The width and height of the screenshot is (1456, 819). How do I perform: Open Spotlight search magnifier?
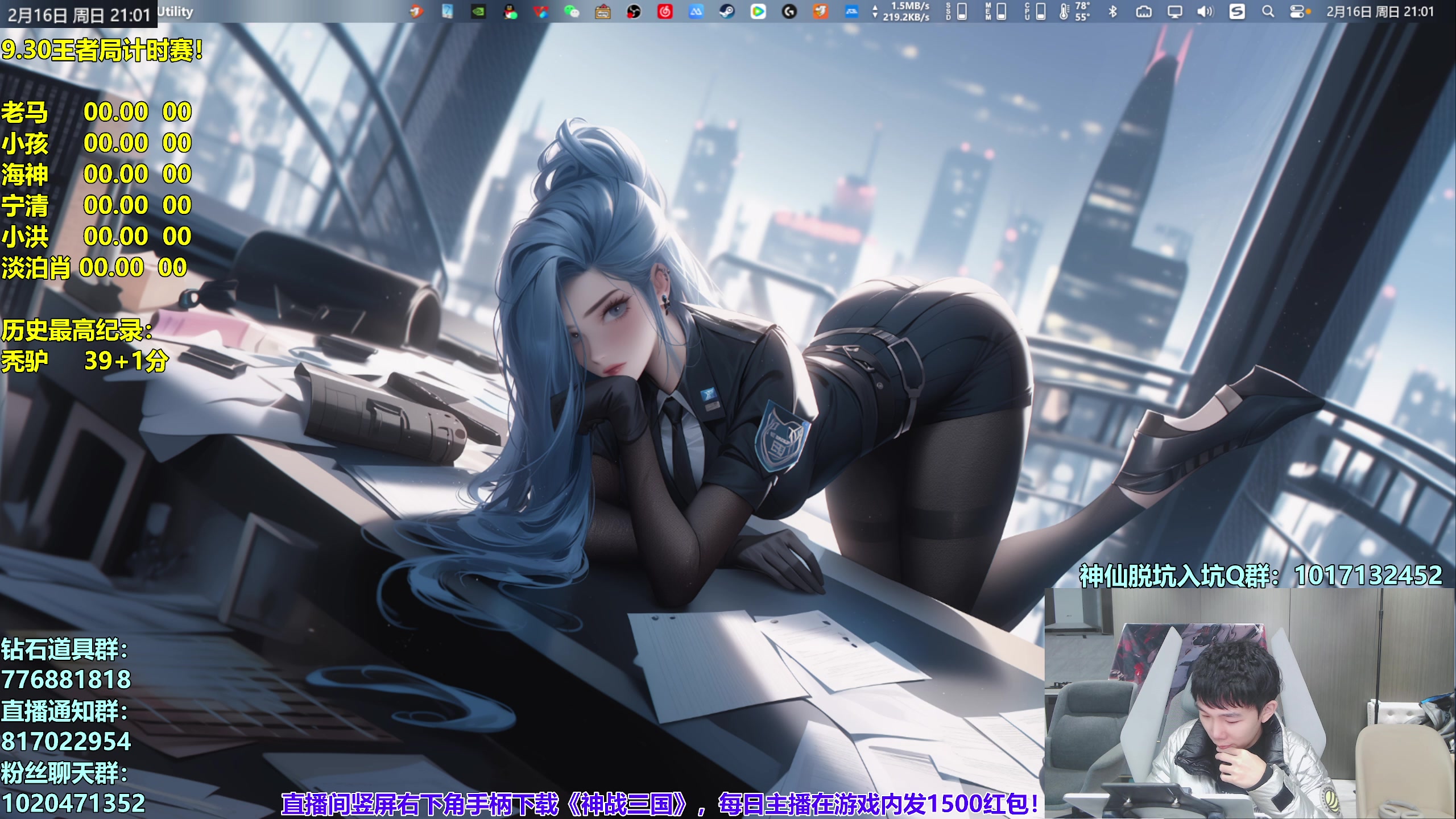(1268, 11)
